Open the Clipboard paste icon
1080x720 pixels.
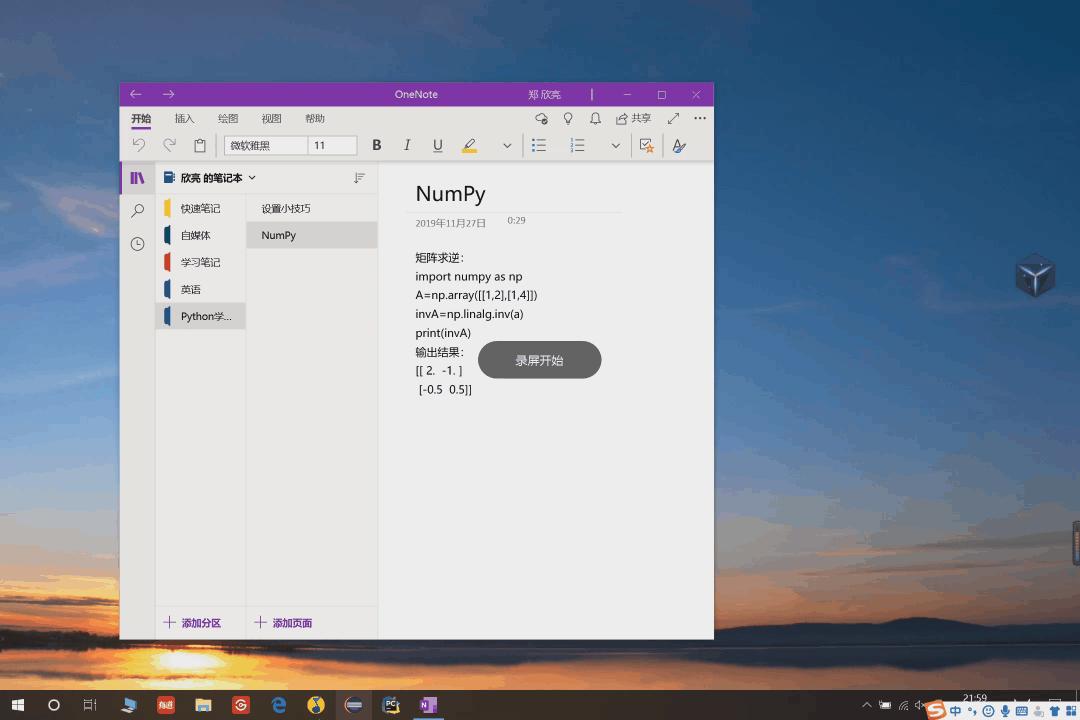(199, 145)
